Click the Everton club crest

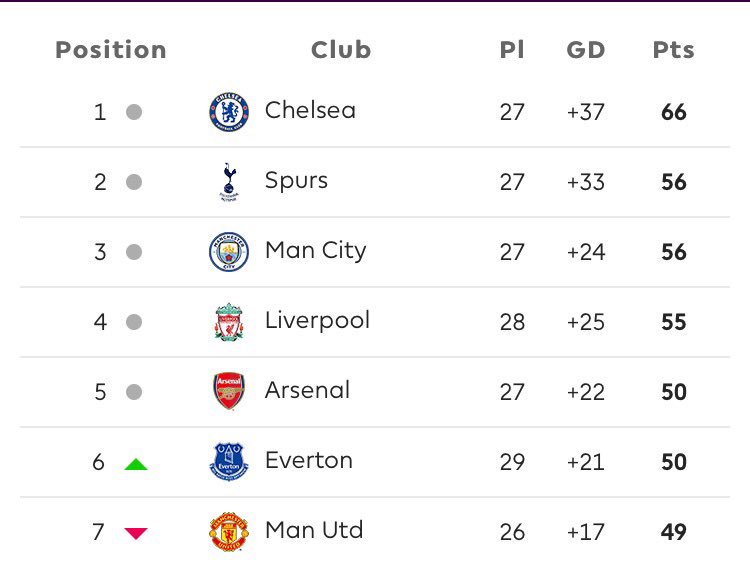point(229,462)
